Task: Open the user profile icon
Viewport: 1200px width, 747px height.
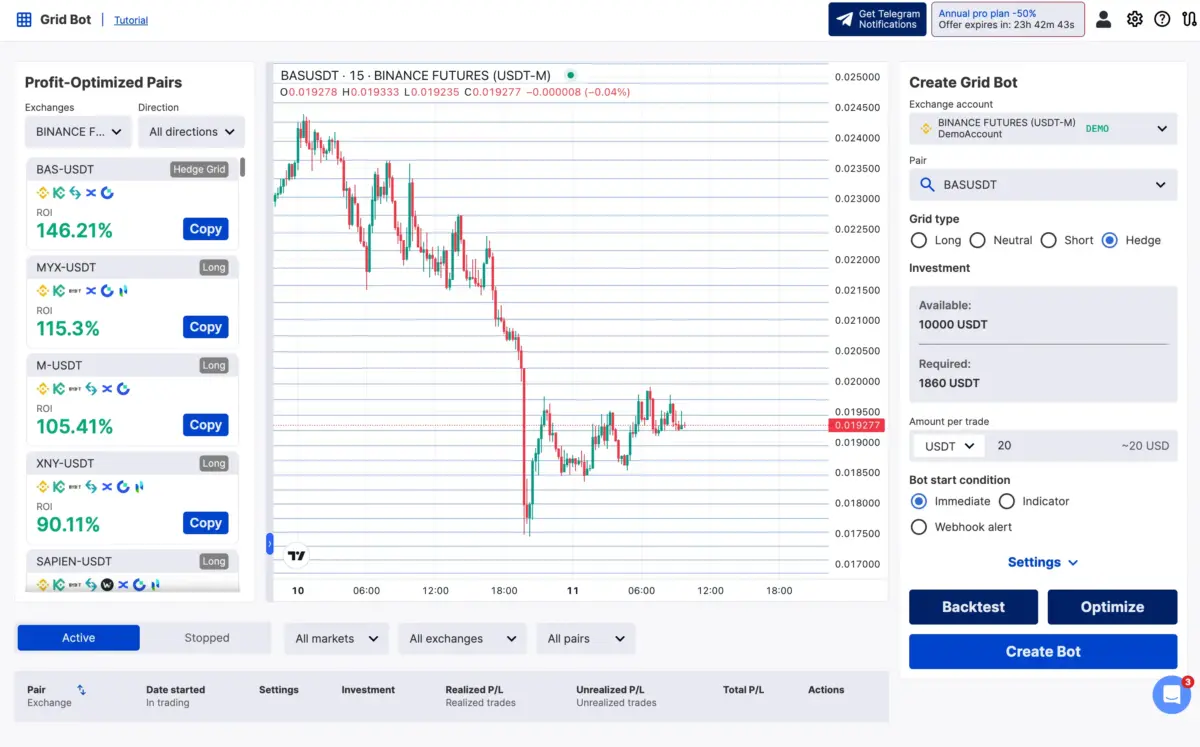Action: tap(1103, 19)
